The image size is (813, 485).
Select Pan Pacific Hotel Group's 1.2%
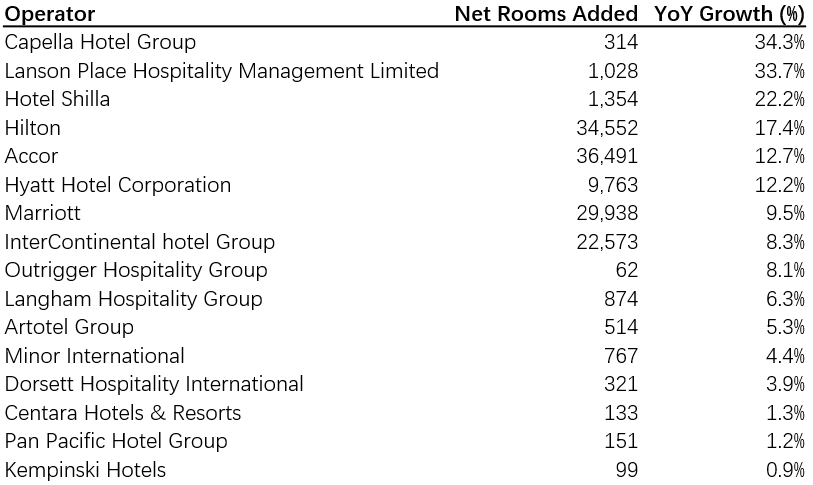[x=785, y=441]
